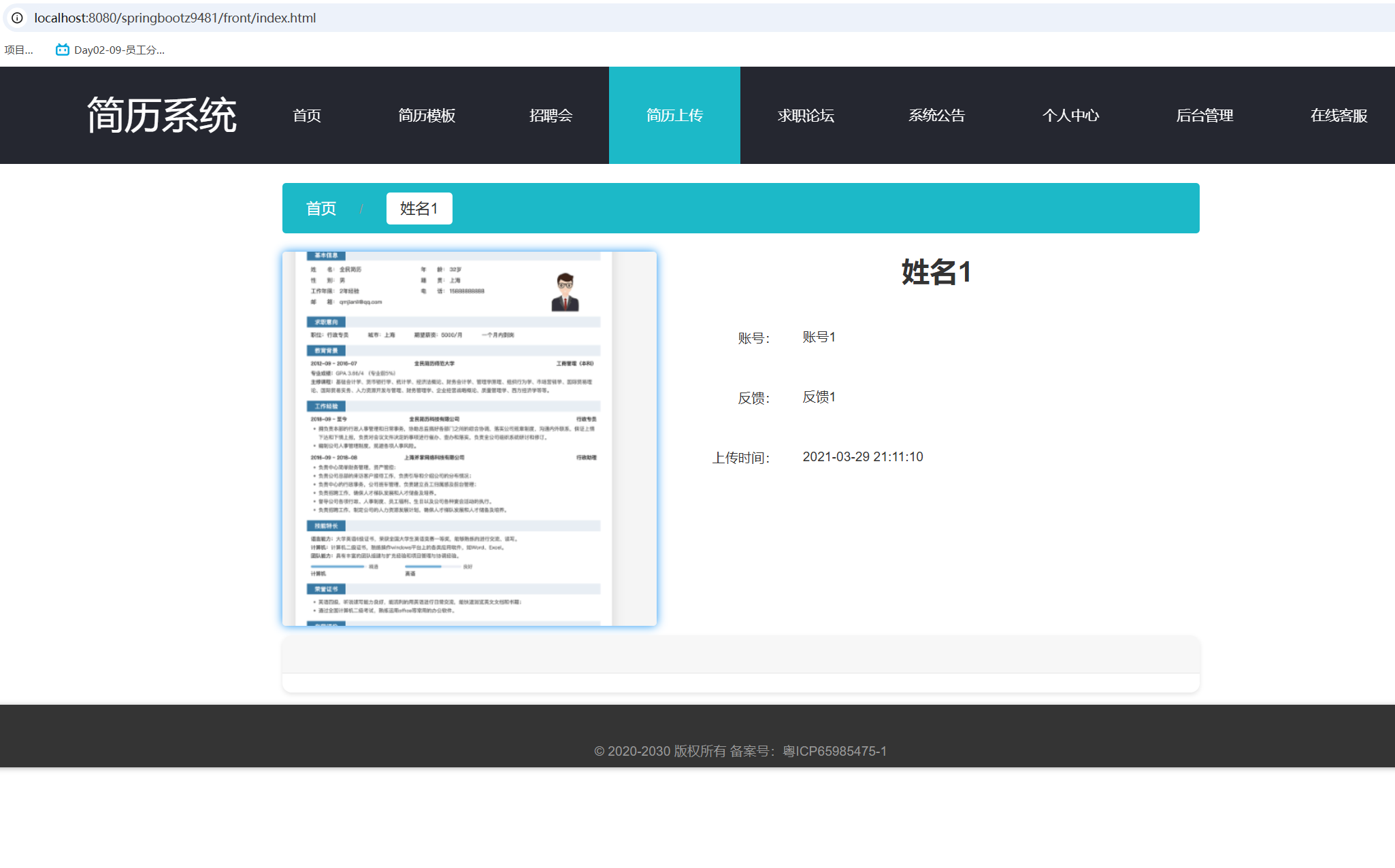The height and width of the screenshot is (868, 1395).
Task: Select the 反馈1 feedback text
Action: coord(817,397)
